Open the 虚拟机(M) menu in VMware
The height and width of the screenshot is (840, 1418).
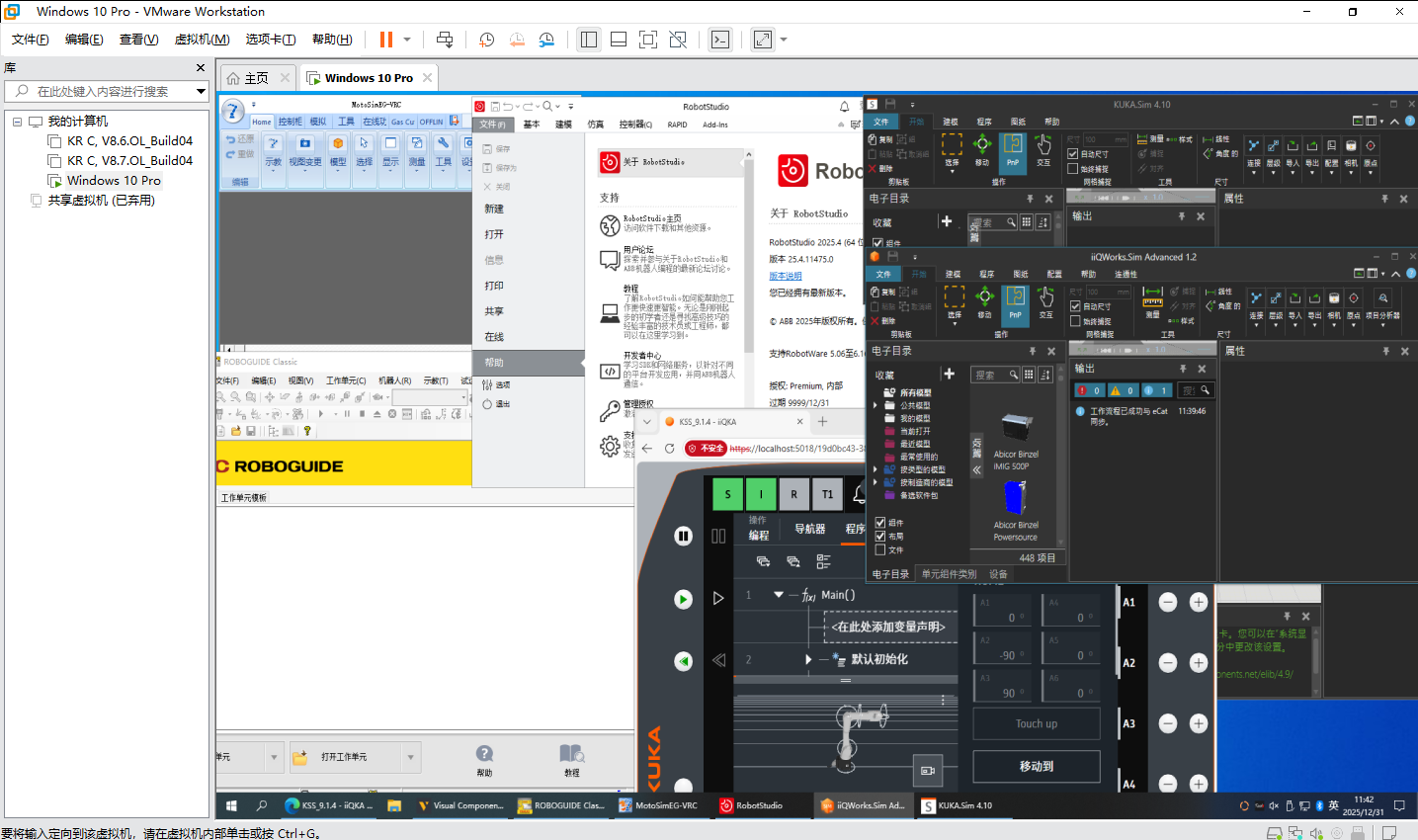[x=202, y=40]
